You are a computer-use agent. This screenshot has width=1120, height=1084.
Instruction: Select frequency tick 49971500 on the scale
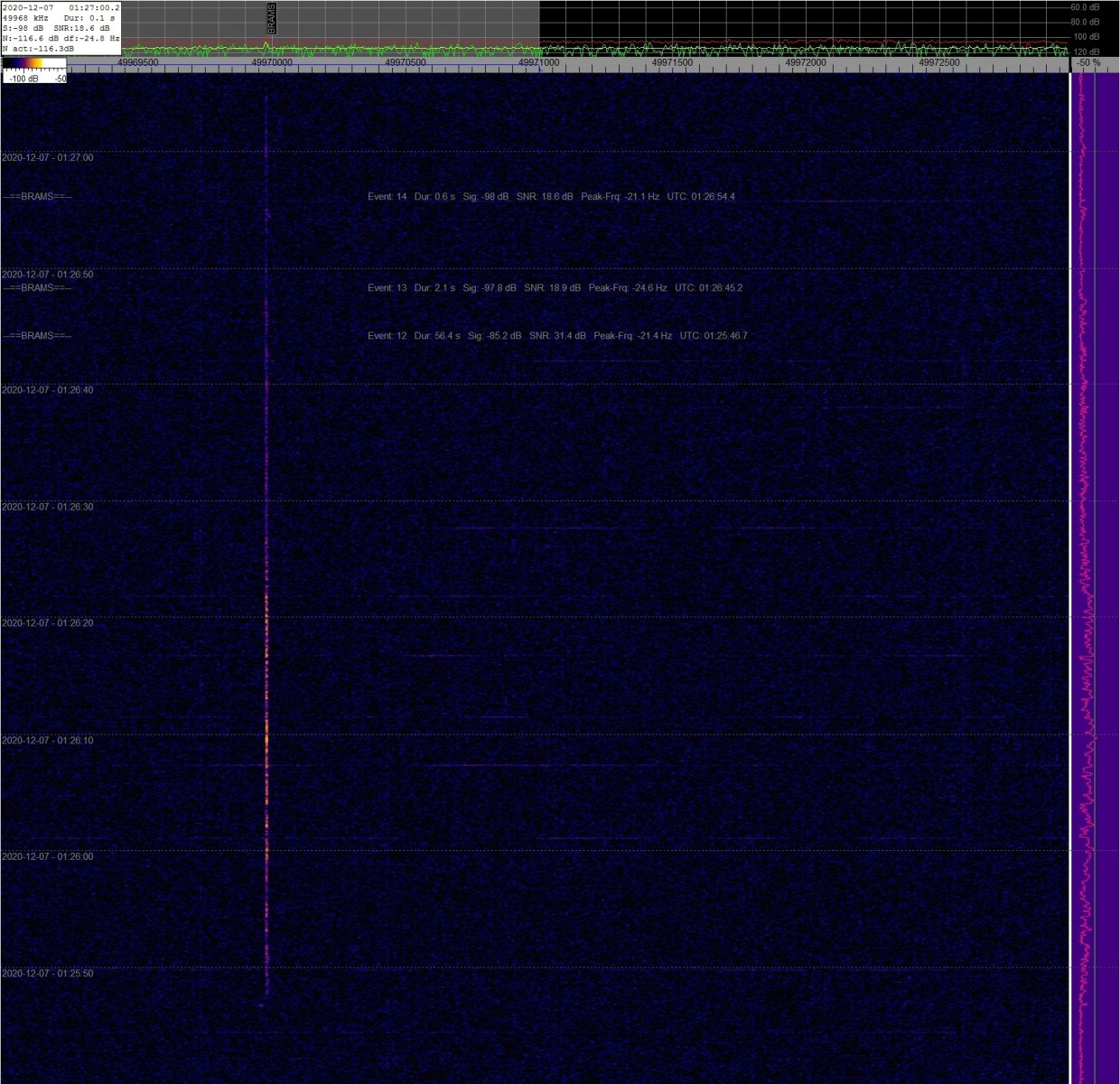(672, 63)
